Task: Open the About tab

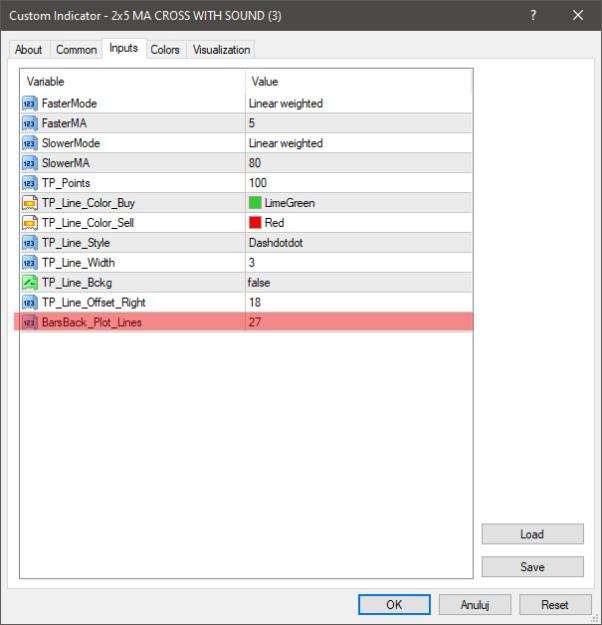Action: pyautogui.click(x=29, y=50)
